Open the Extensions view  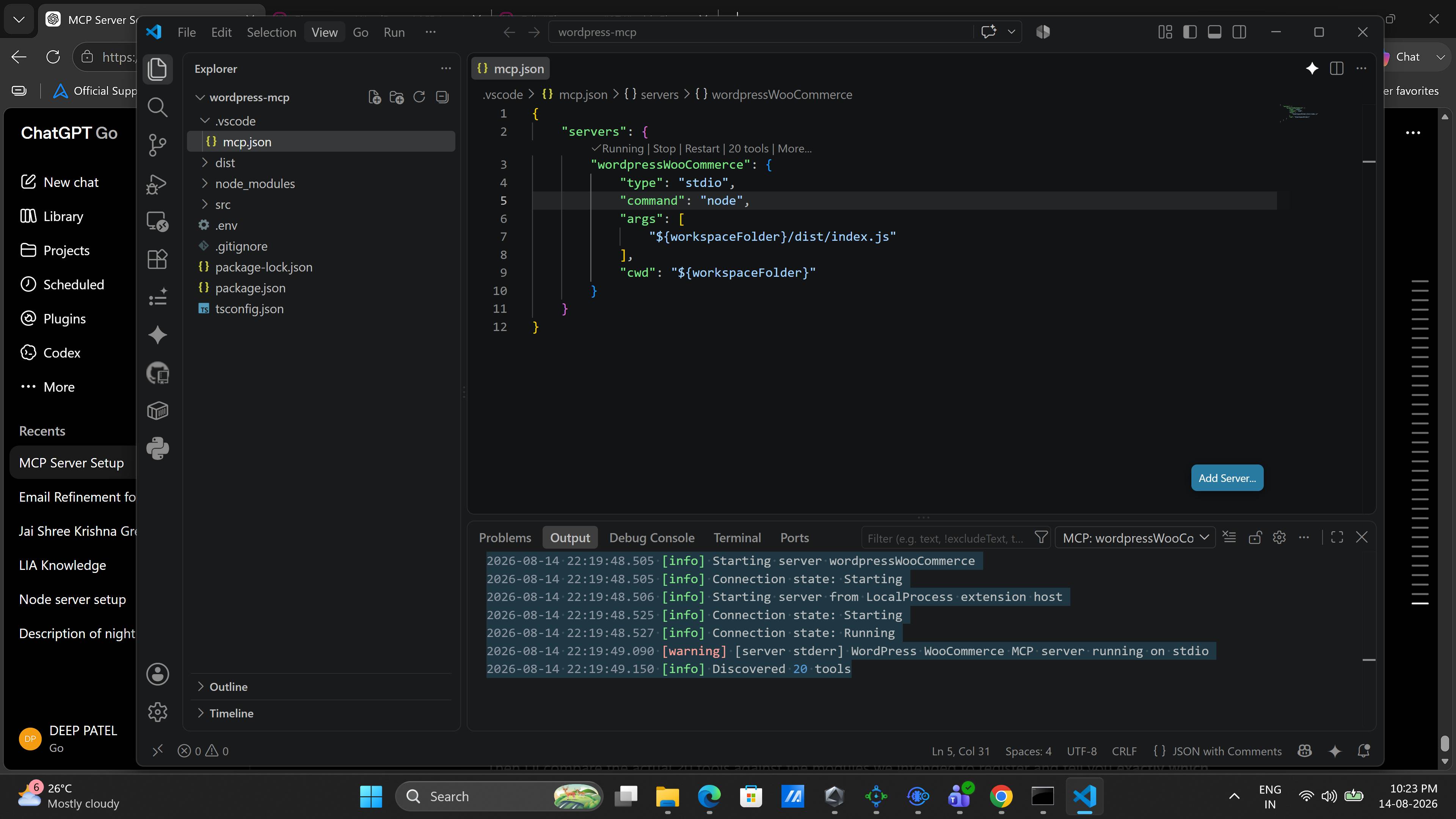click(157, 259)
